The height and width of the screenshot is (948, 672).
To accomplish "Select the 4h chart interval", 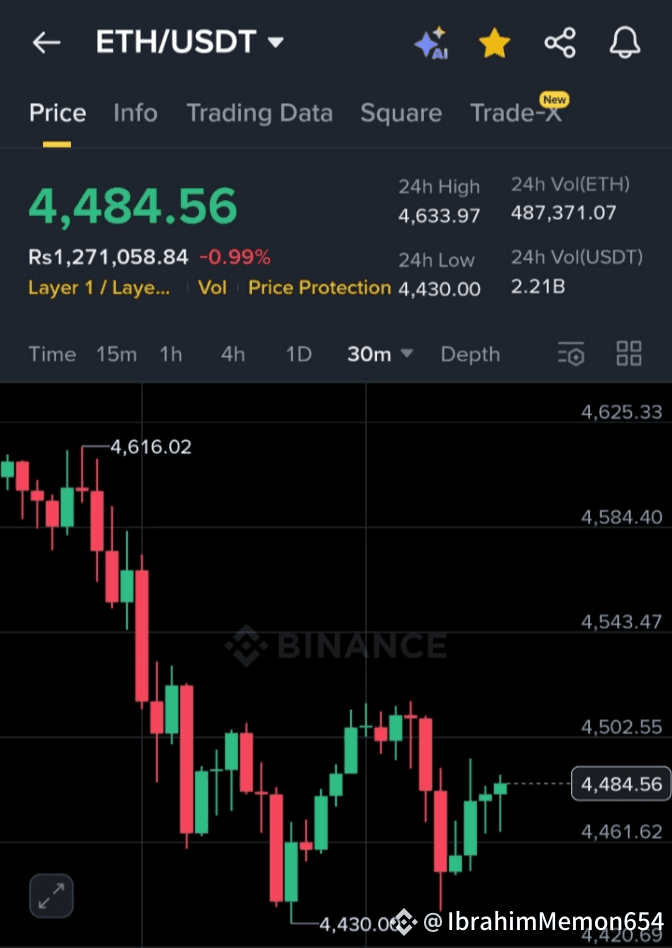I will [233, 354].
